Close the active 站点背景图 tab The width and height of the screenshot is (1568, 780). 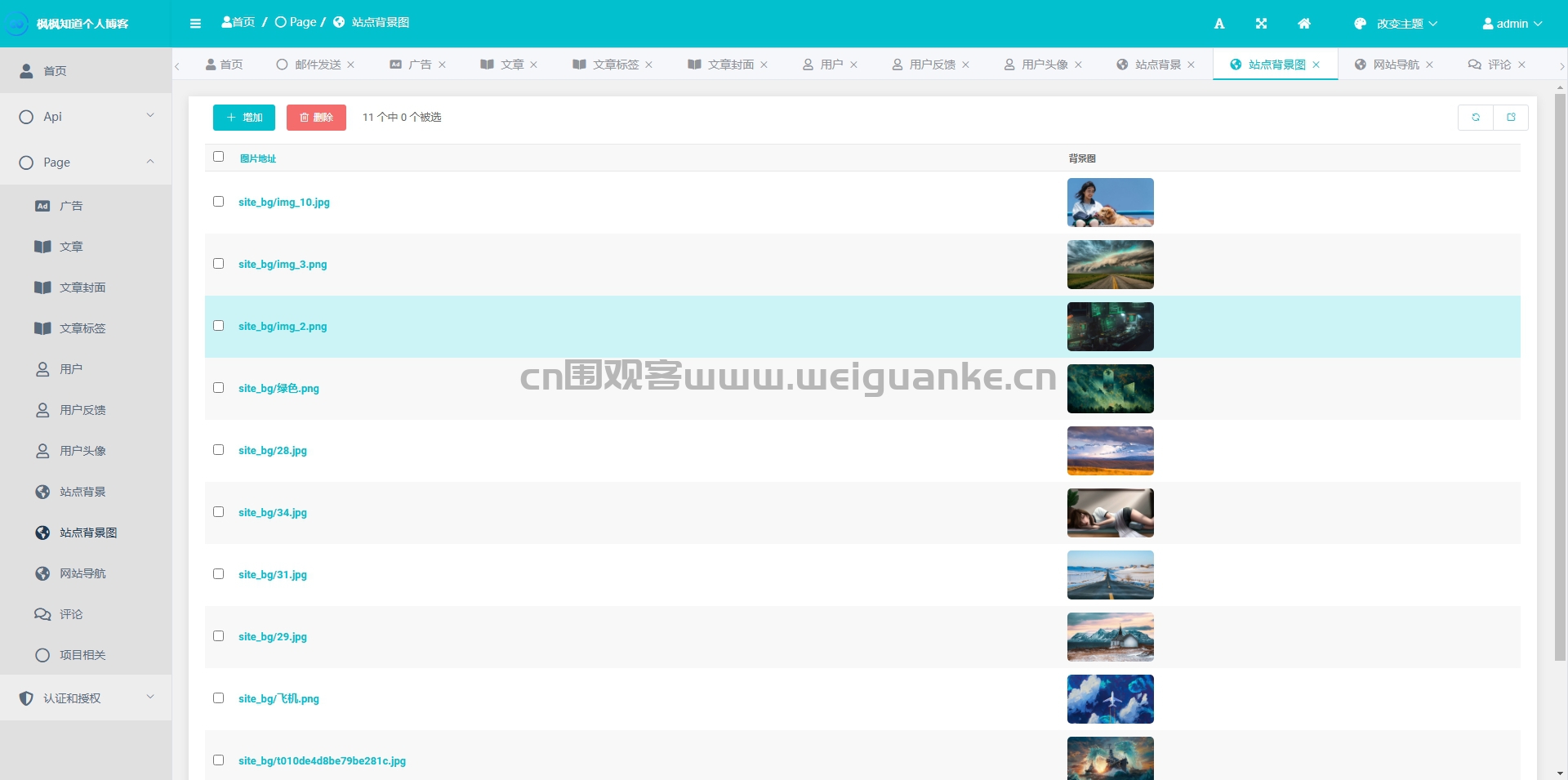tap(1316, 65)
